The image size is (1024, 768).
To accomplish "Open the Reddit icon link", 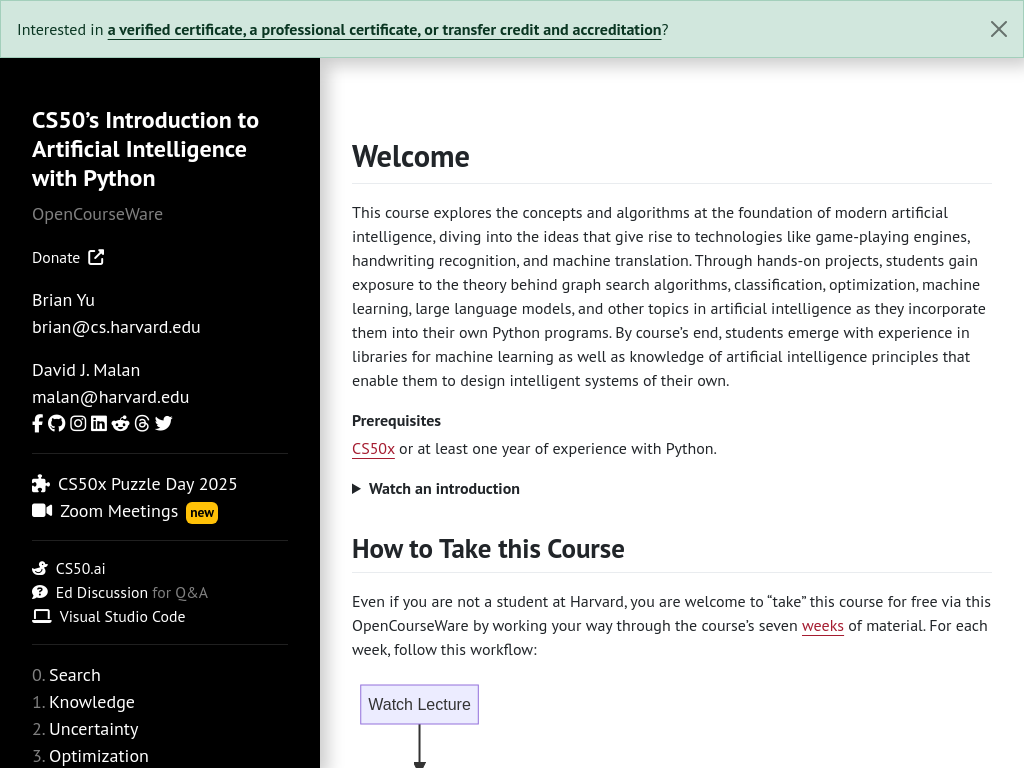I will point(120,423).
